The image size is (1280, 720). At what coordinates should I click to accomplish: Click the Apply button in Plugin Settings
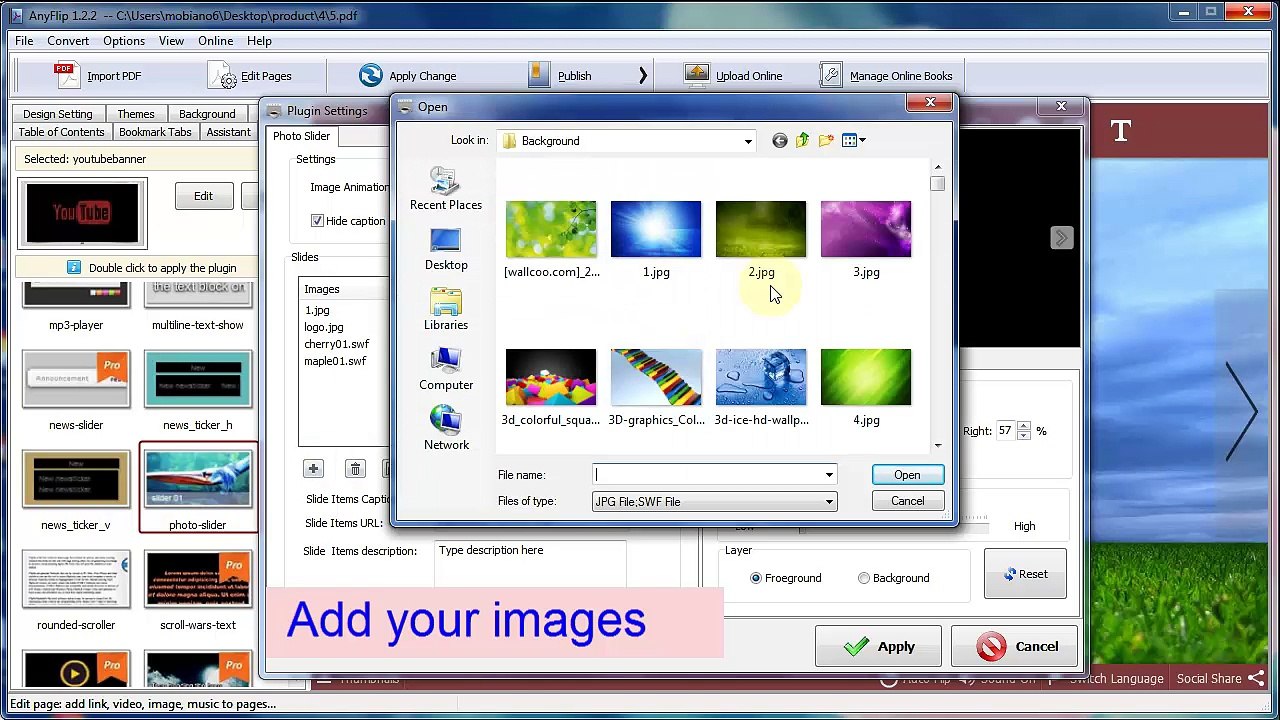[878, 646]
